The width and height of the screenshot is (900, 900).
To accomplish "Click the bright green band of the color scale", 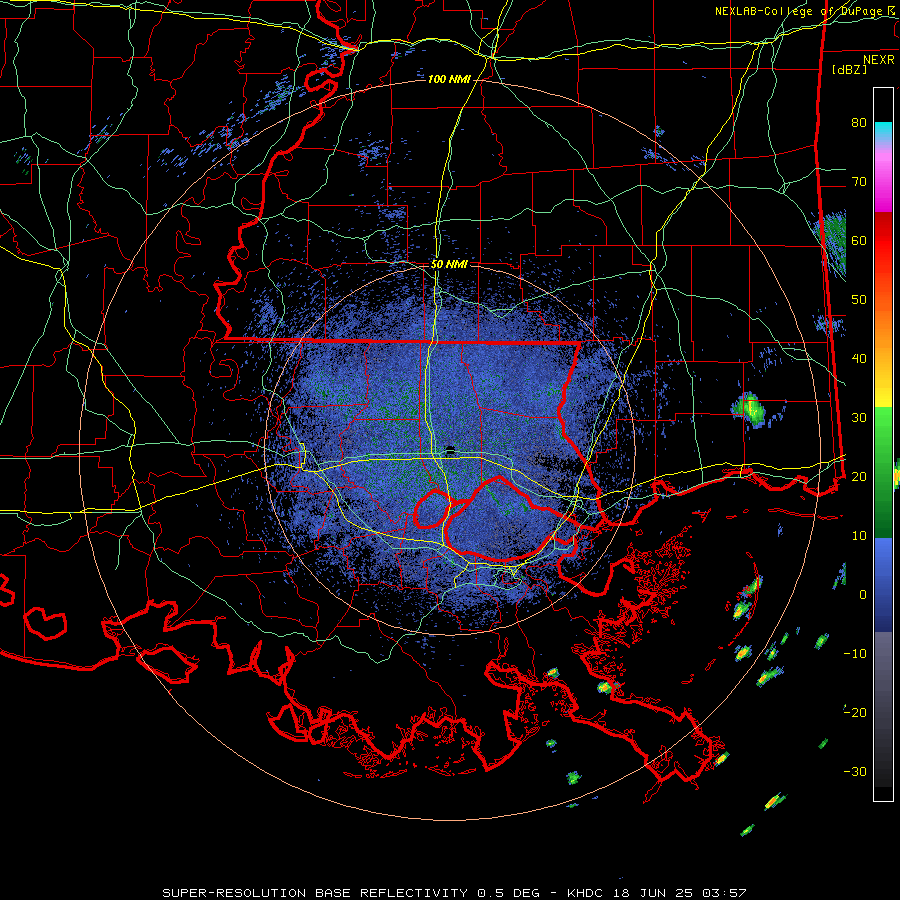I will [883, 428].
